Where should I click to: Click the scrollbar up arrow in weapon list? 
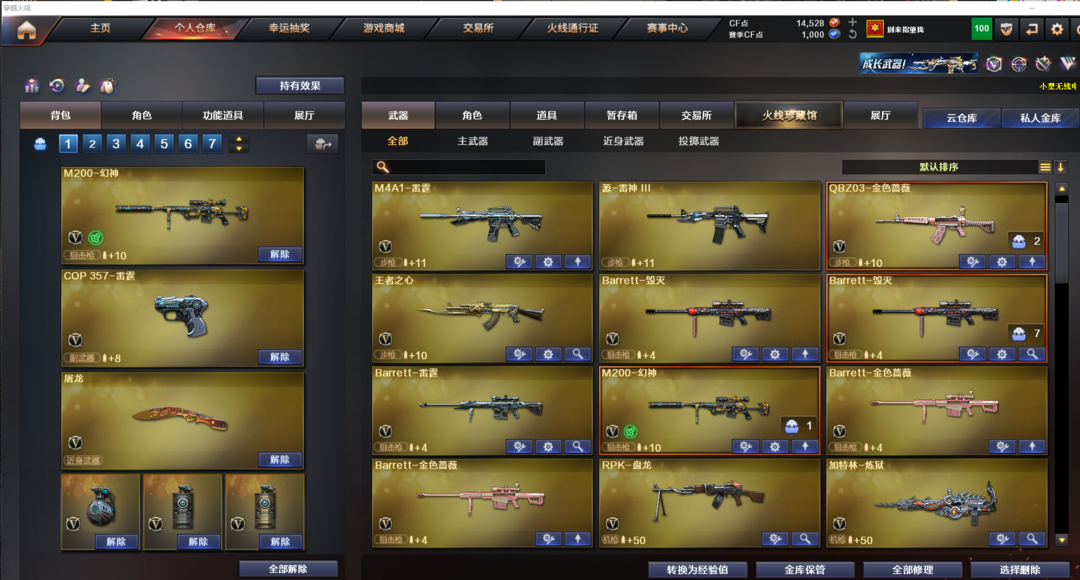click(x=1061, y=189)
